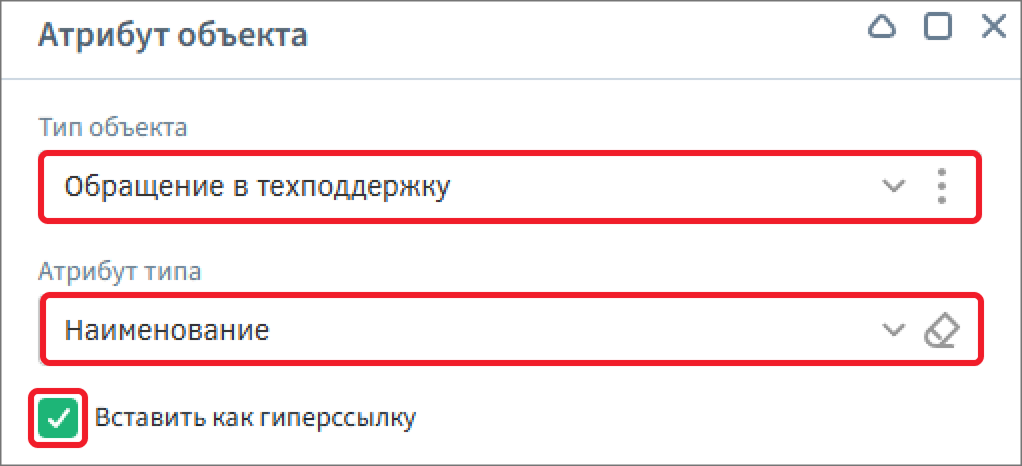Open combo box showing Наименование
This screenshot has width=1022, height=466.
click(512, 330)
